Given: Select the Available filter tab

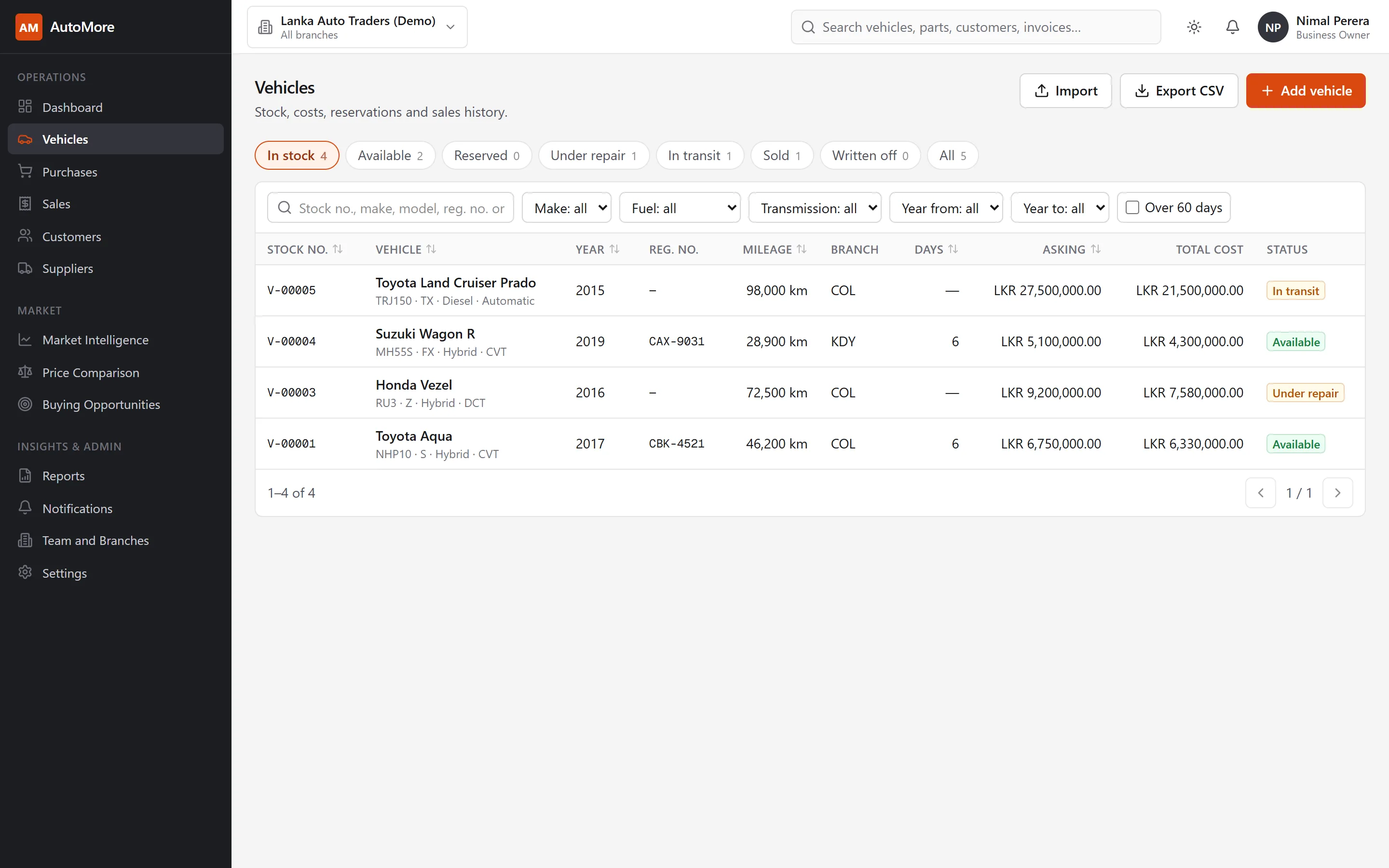Looking at the screenshot, I should click(390, 155).
